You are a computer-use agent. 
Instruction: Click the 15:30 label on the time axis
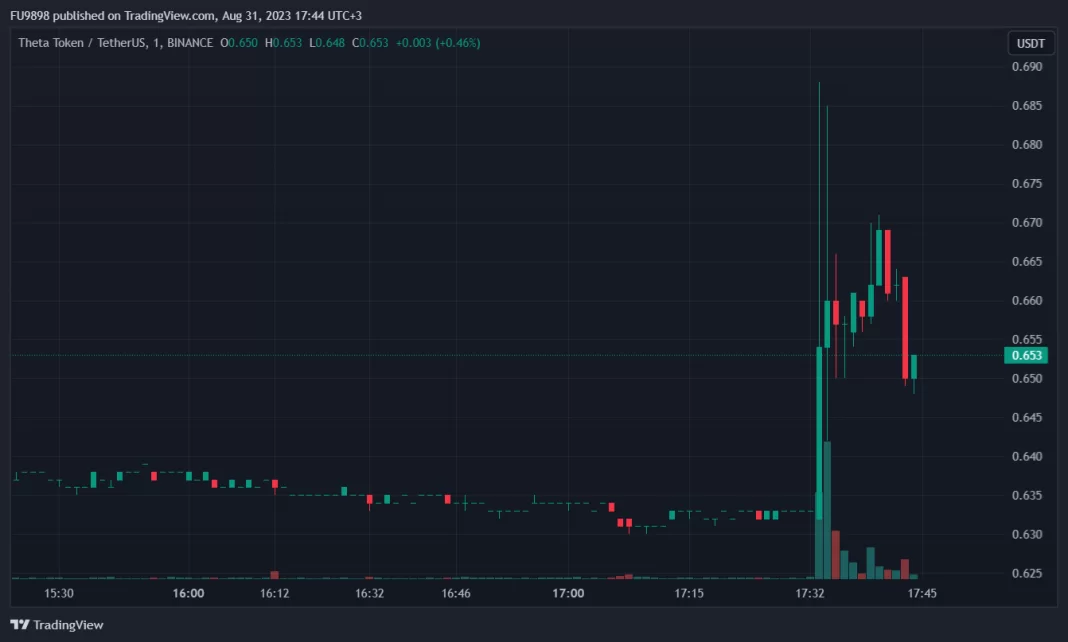59,593
